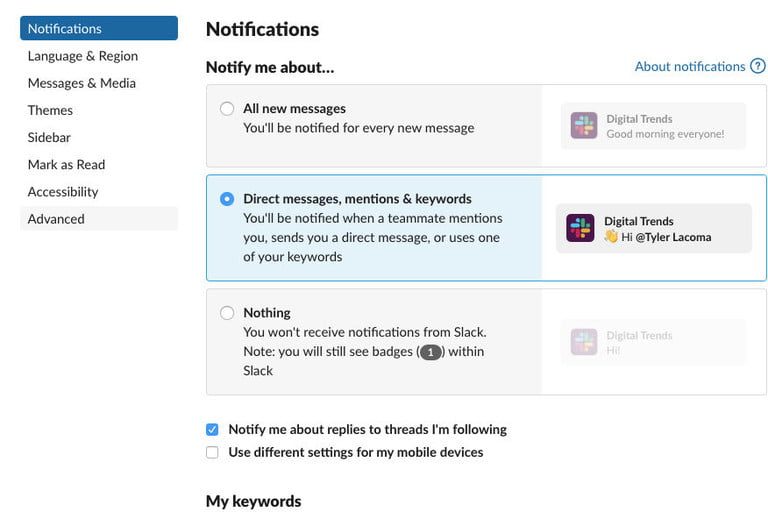Show the Accessibility preferences
Viewport: 768px width, 512px height.
coord(63,191)
